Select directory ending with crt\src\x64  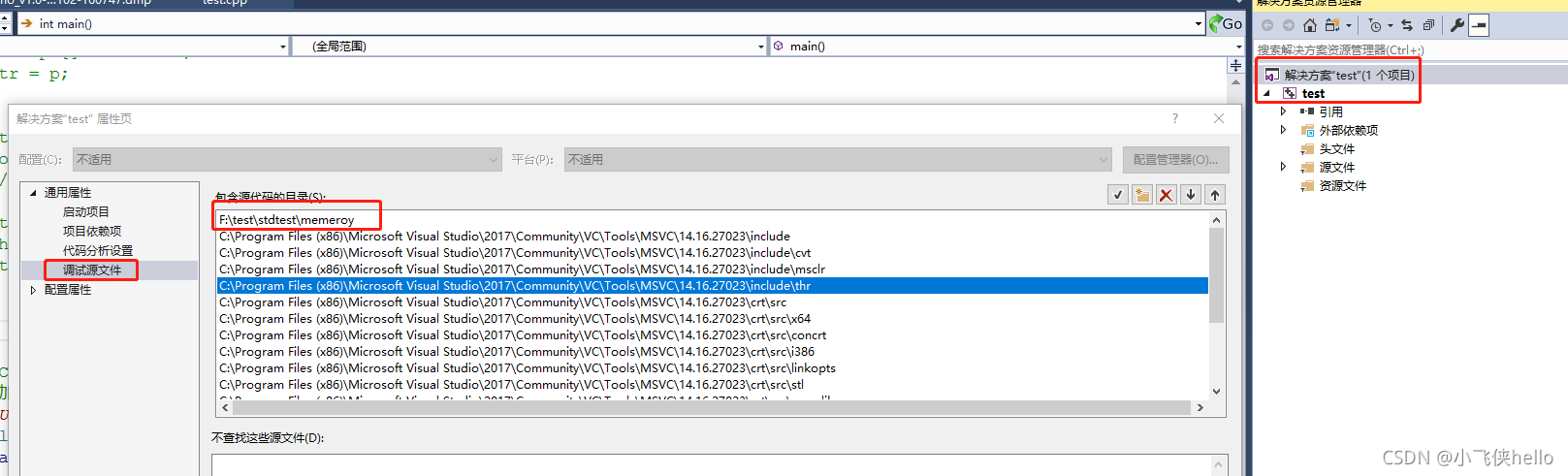(x=713, y=318)
